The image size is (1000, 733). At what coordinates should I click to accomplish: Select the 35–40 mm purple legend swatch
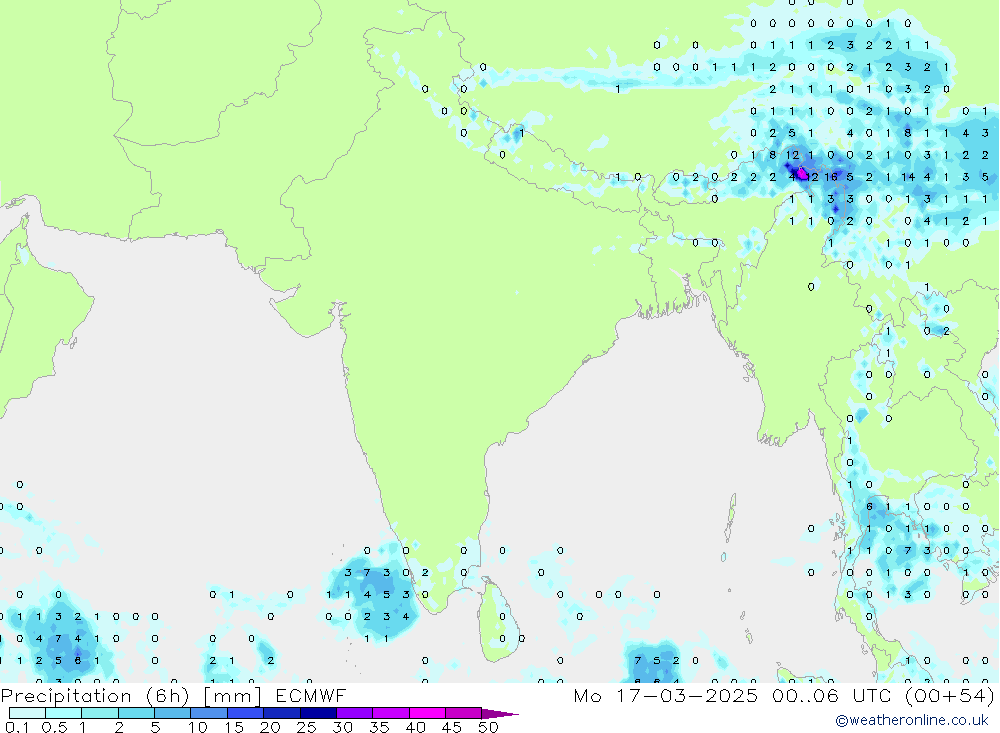pos(390,713)
